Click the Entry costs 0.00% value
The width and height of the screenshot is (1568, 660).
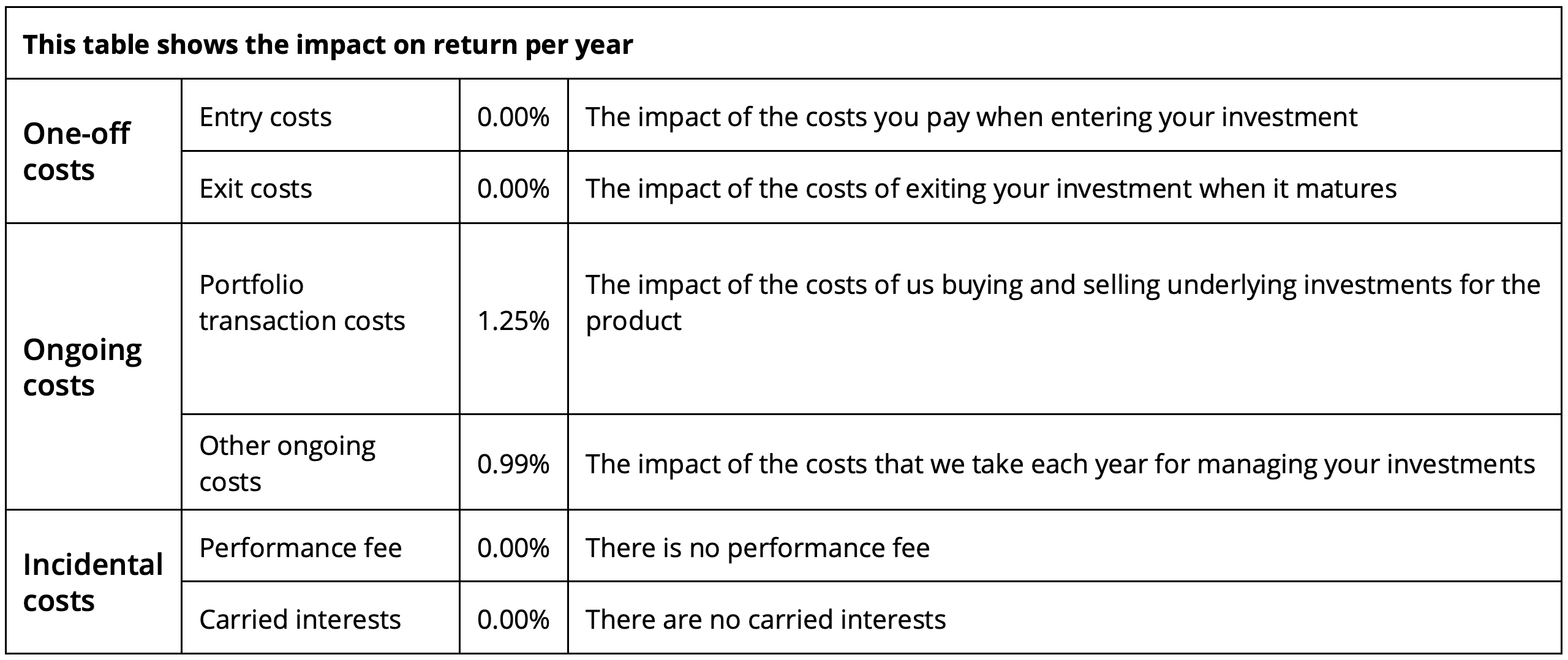point(513,116)
